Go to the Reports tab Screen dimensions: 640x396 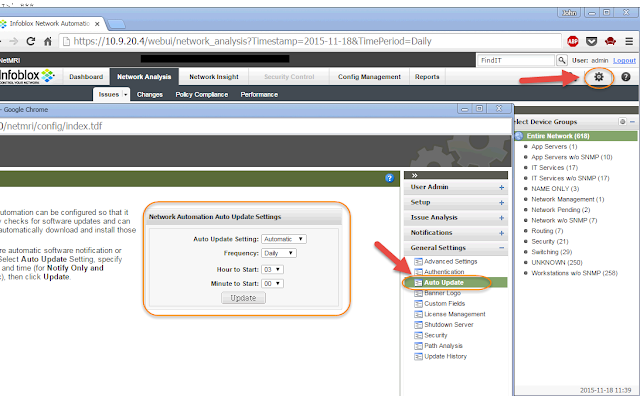coord(427,77)
